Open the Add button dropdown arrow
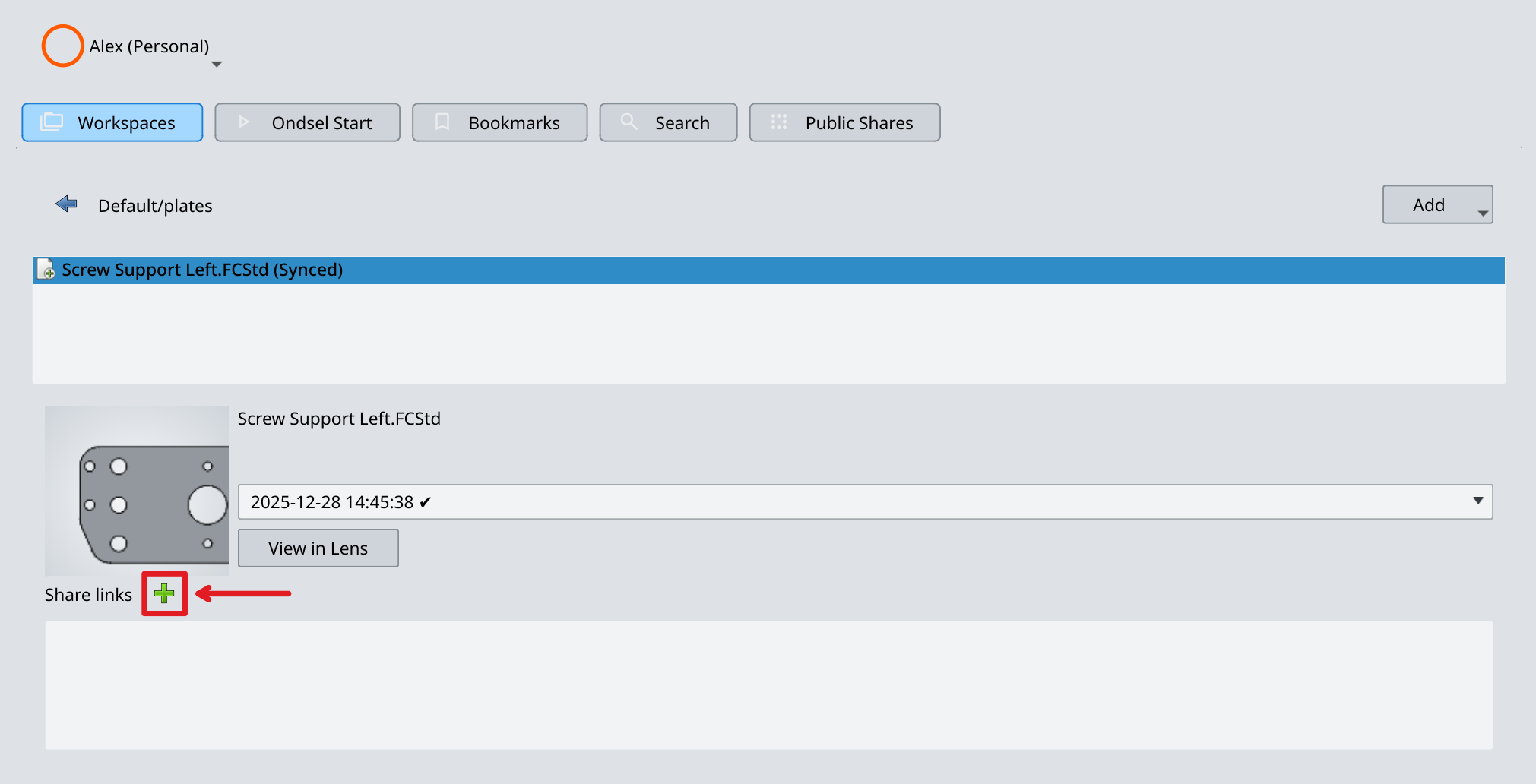This screenshot has height=784, width=1536. [1483, 213]
